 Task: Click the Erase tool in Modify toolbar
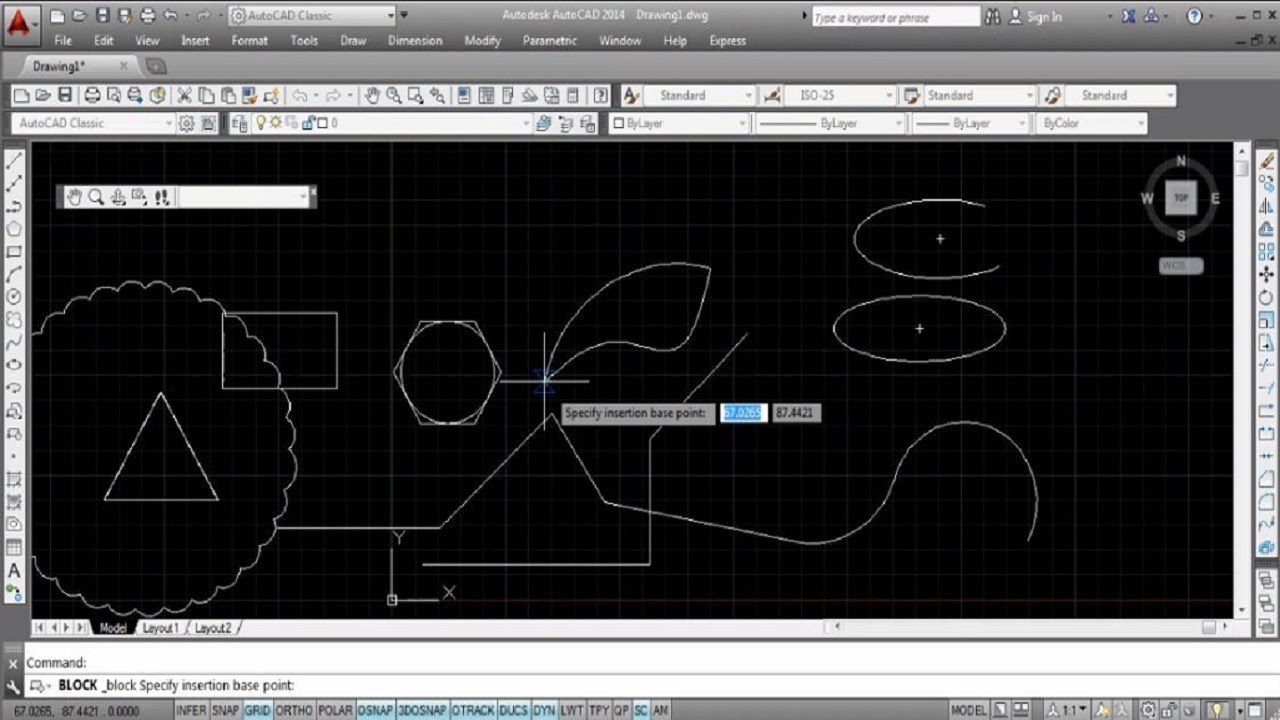tap(1266, 161)
